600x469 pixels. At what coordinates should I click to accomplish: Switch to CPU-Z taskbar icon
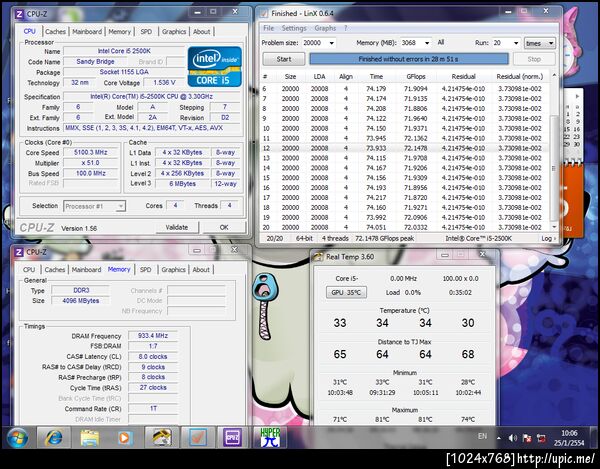233,437
